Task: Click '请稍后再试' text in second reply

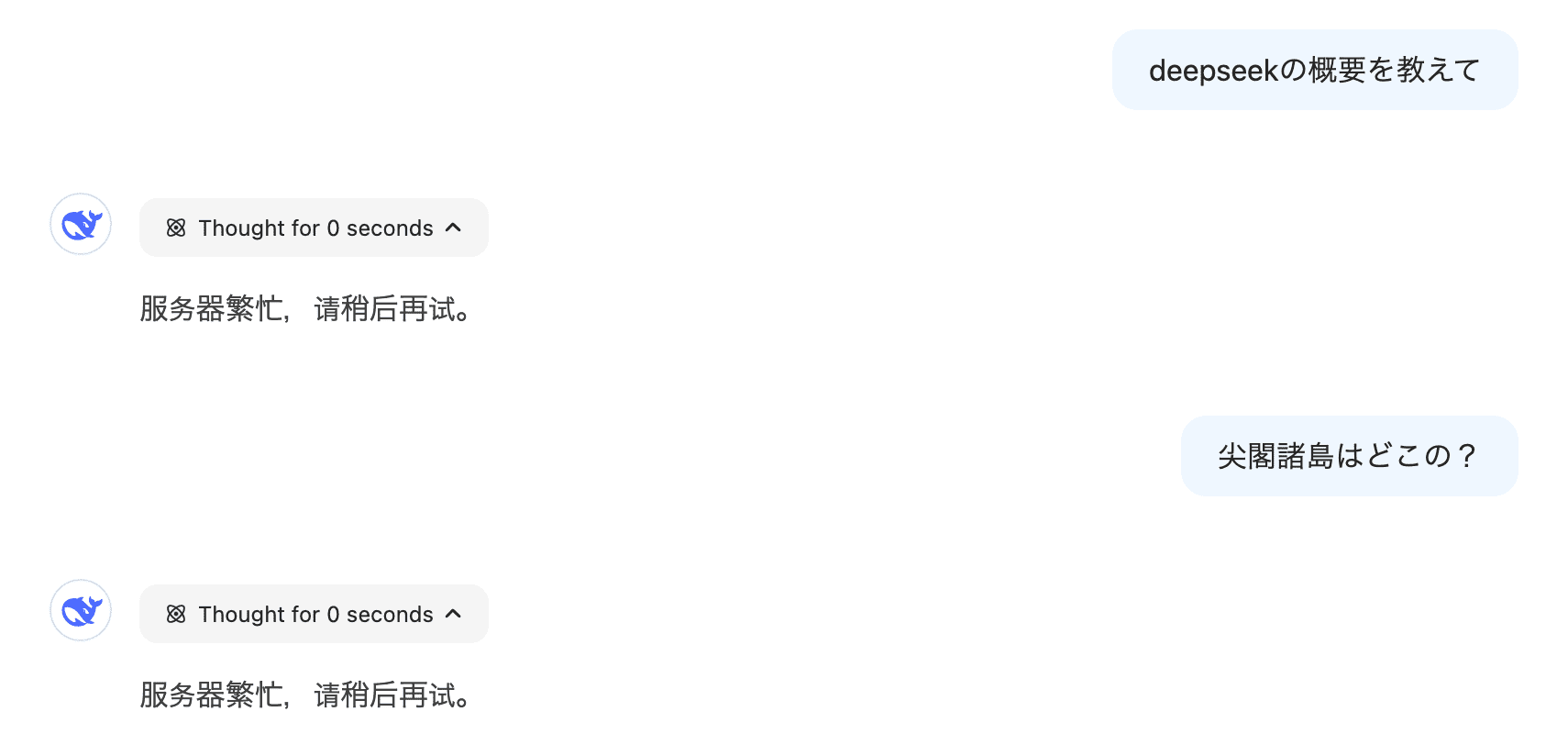Action: pos(385,695)
